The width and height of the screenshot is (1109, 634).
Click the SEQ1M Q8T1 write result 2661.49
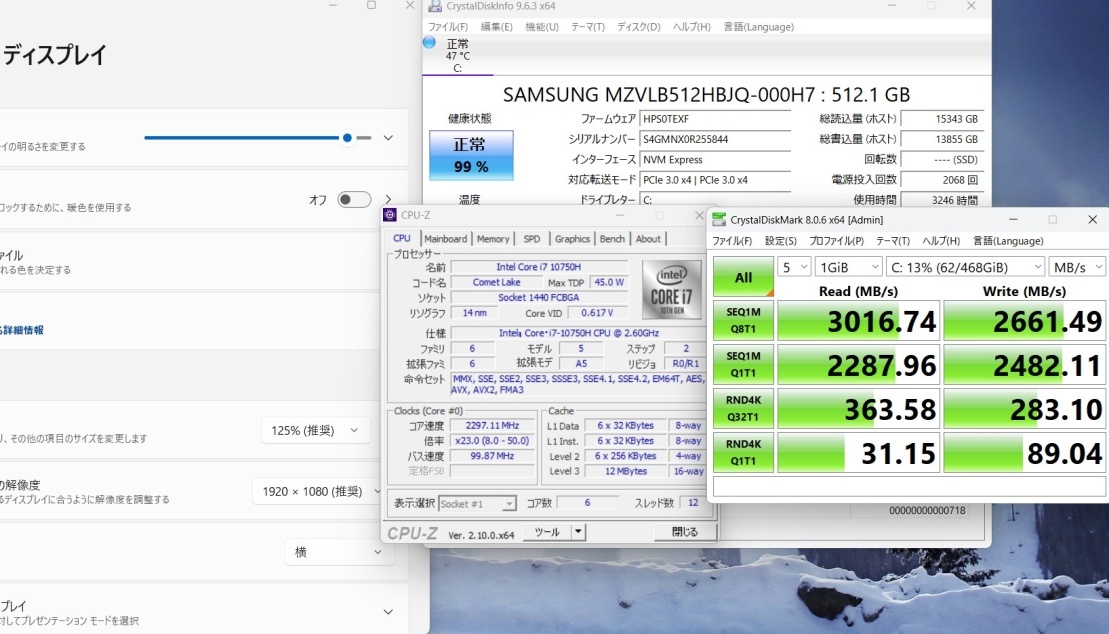point(1024,321)
